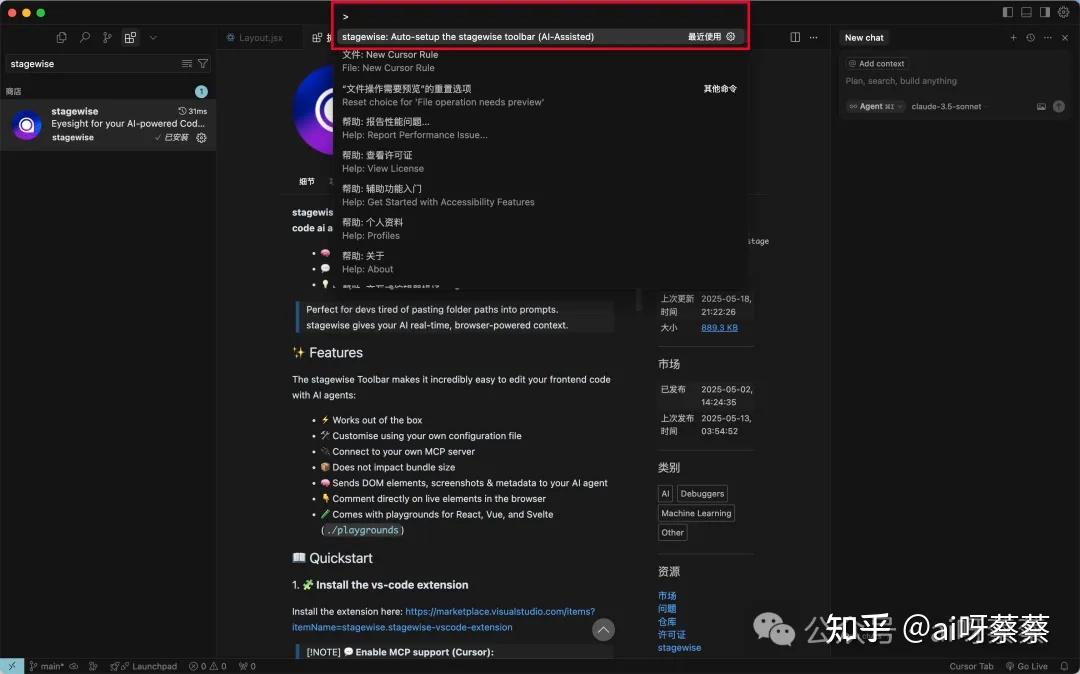Click the scroll-to-top arrow button
This screenshot has width=1080, height=674.
tap(603, 629)
